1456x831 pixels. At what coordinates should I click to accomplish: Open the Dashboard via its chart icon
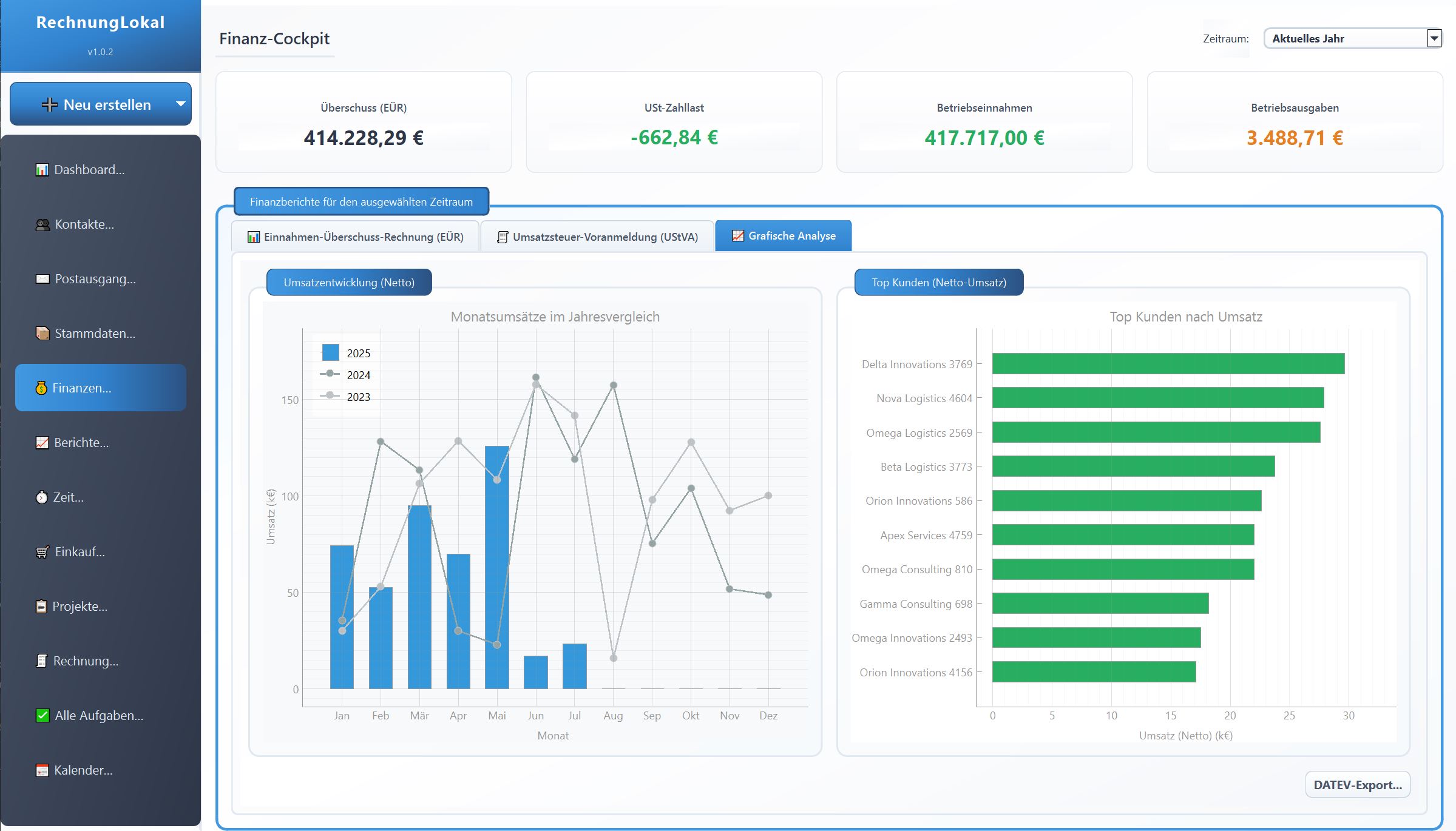point(41,170)
